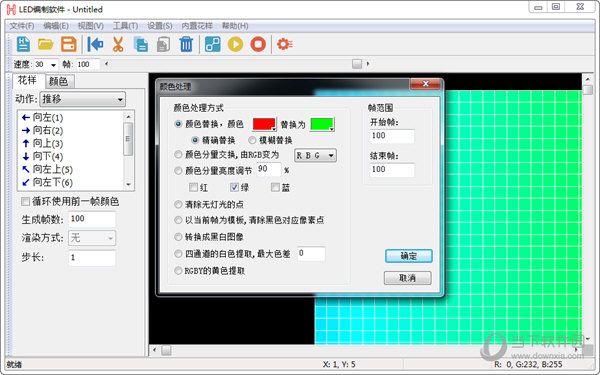The image size is (600, 375).
Task: Delete with the trash can icon
Action: [x=186, y=44]
